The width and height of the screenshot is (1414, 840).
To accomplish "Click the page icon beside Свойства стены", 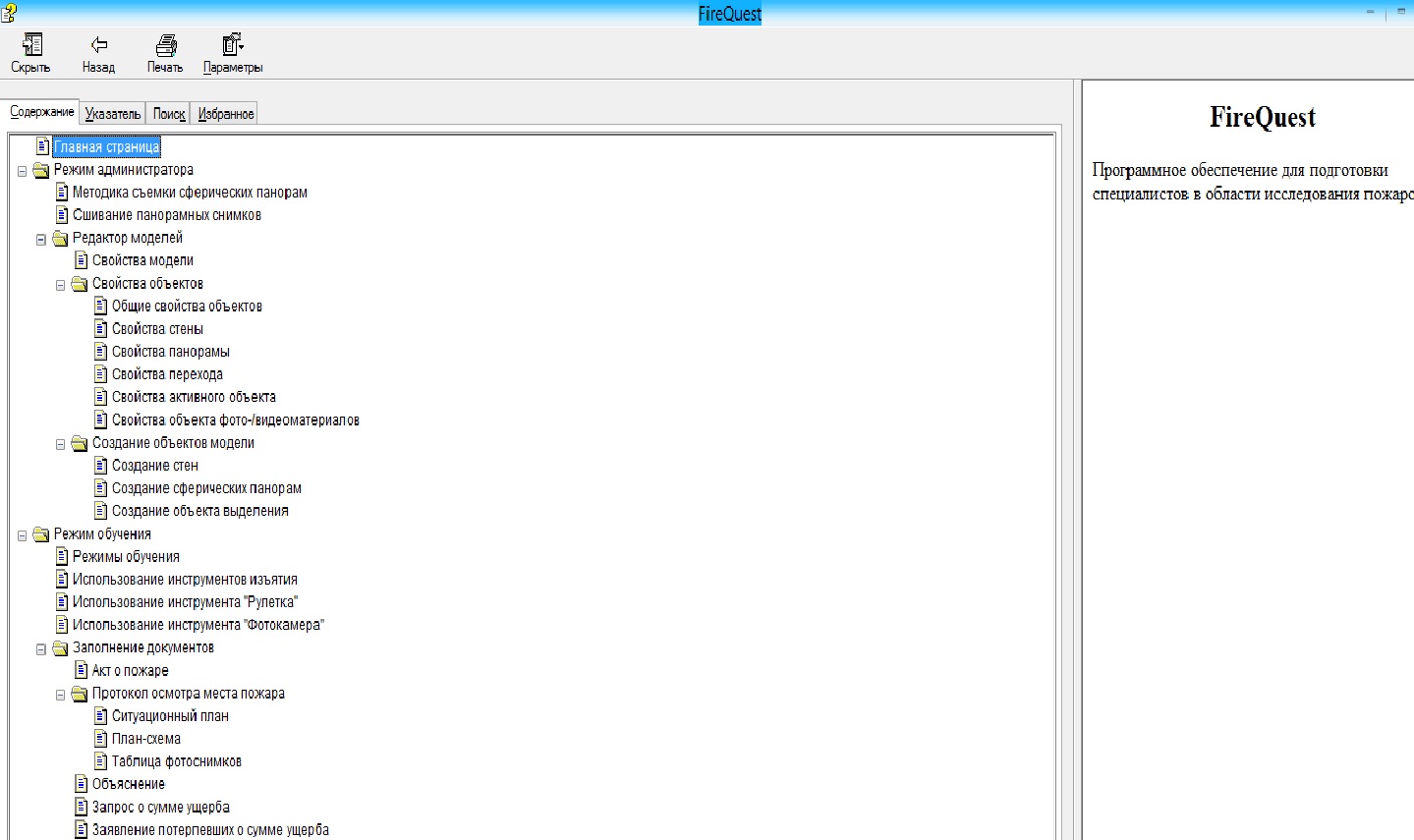I will click(x=100, y=329).
